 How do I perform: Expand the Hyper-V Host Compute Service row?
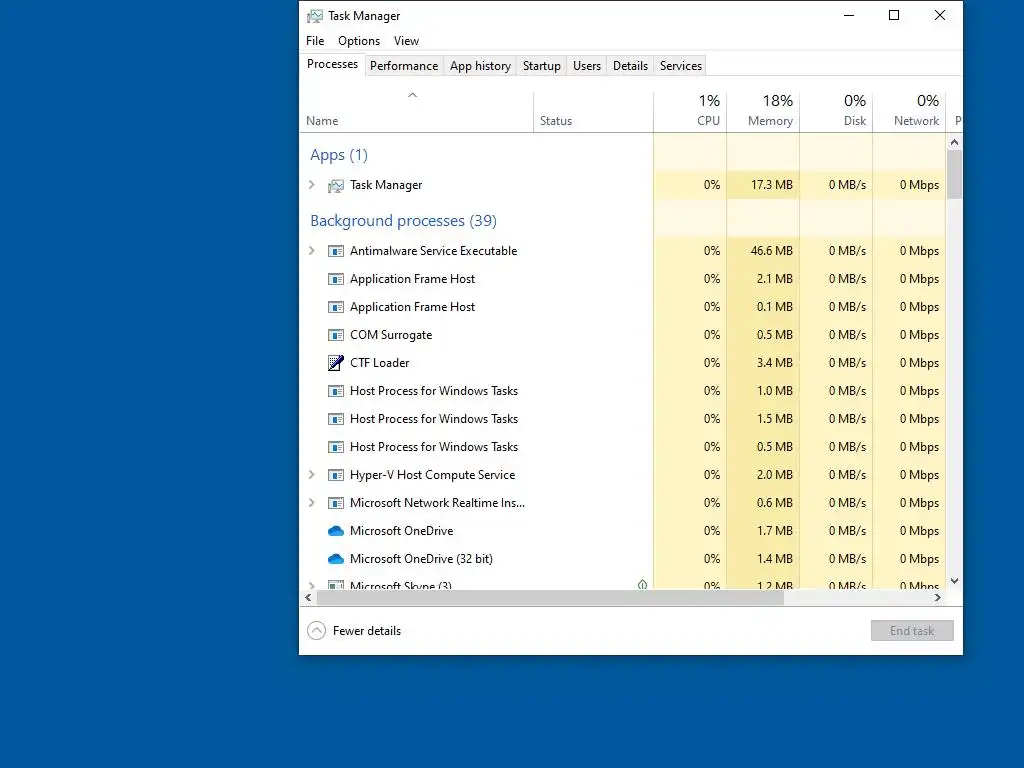(x=312, y=475)
